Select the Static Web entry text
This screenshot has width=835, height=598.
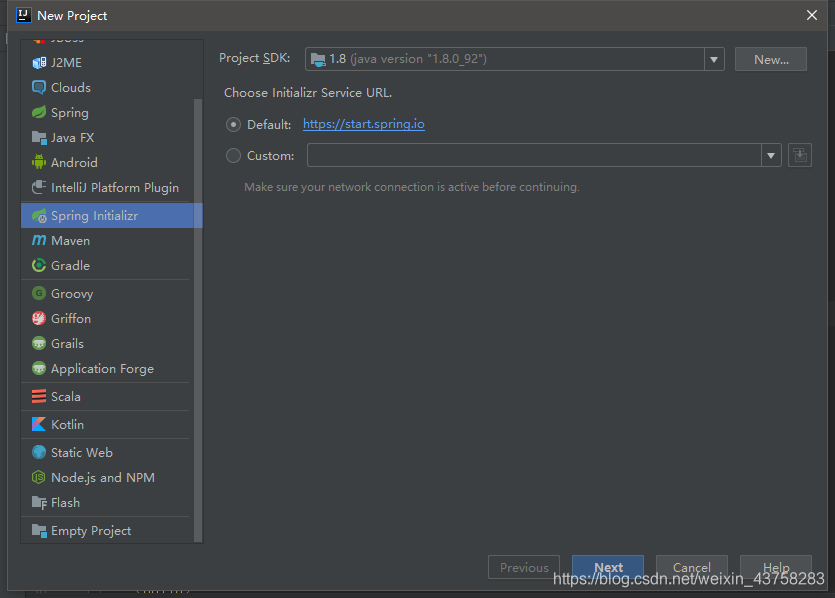point(81,453)
